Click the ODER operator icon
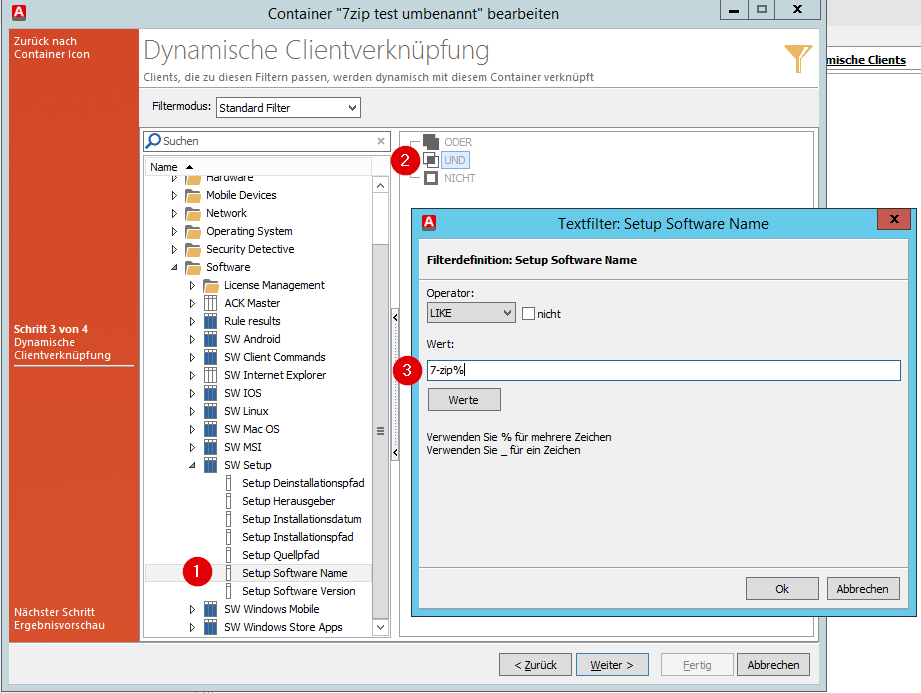This screenshot has width=921, height=693. pyautogui.click(x=431, y=142)
